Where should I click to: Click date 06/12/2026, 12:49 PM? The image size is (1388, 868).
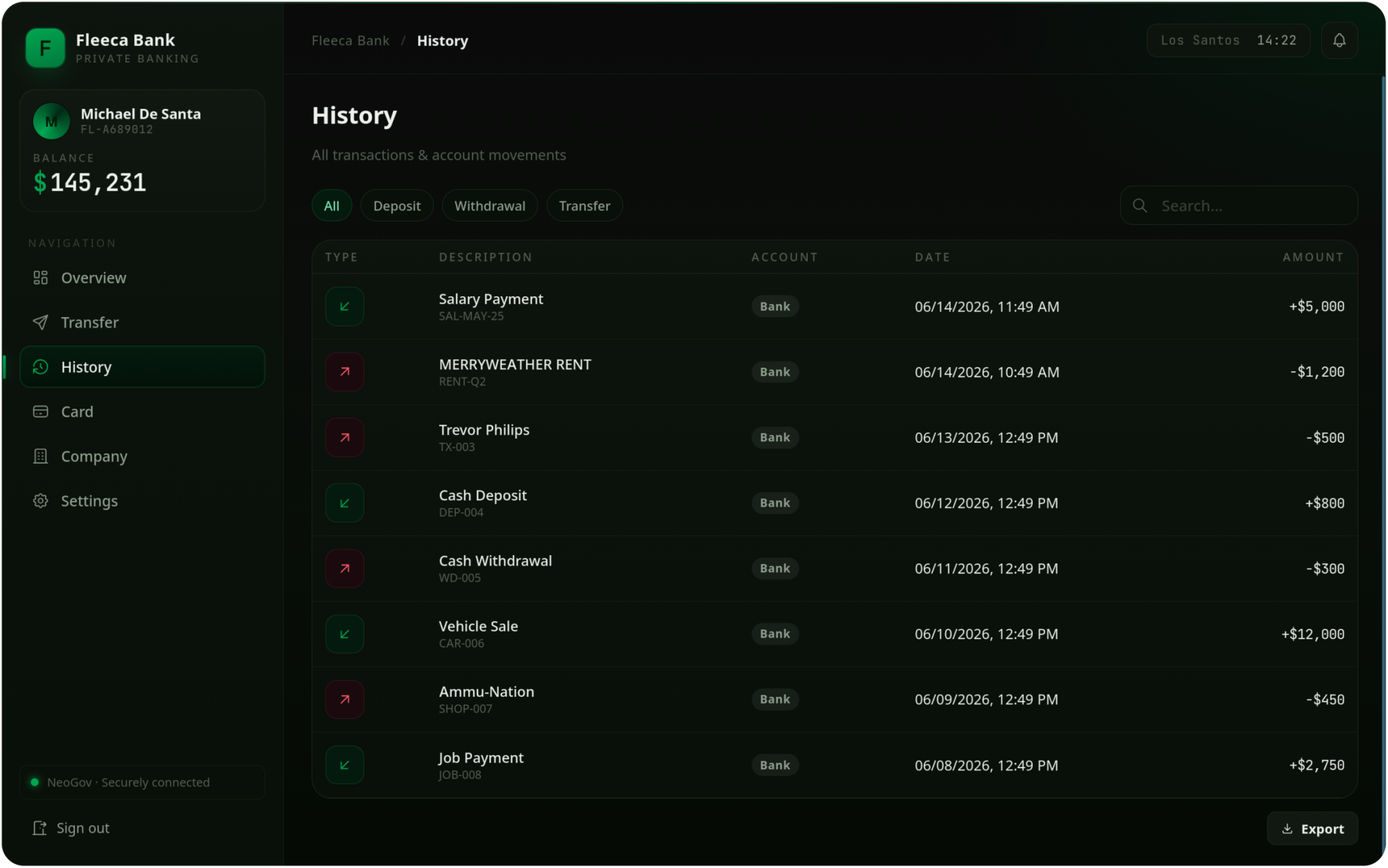click(986, 503)
